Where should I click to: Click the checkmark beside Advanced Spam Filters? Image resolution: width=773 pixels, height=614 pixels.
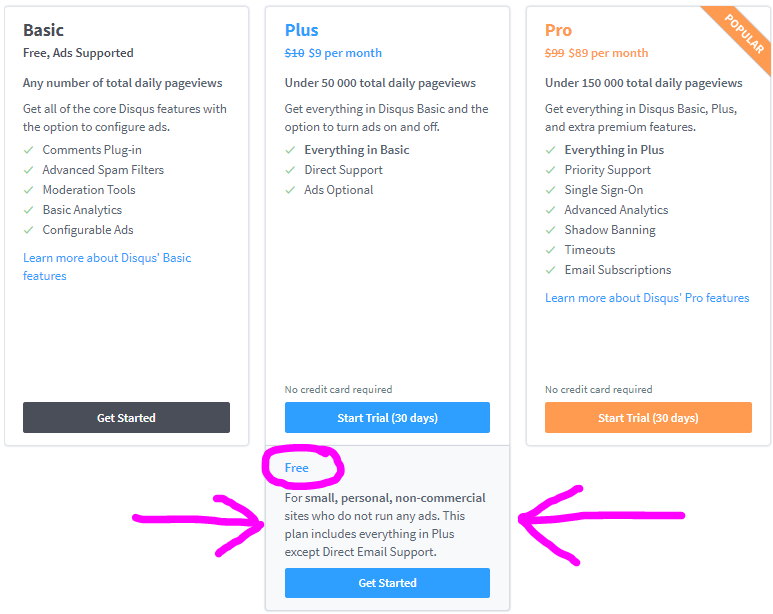29,170
